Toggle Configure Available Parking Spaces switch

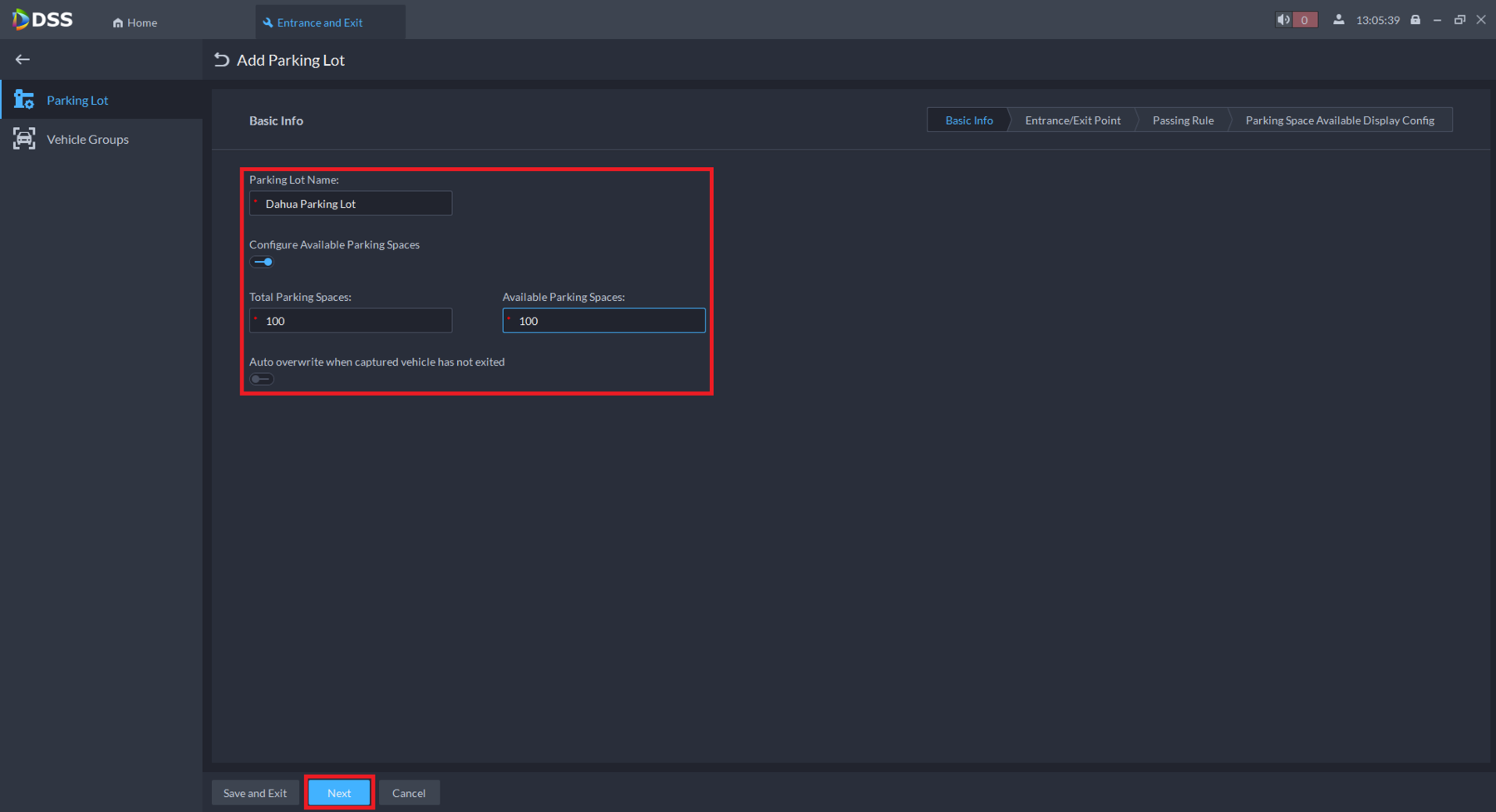262,262
